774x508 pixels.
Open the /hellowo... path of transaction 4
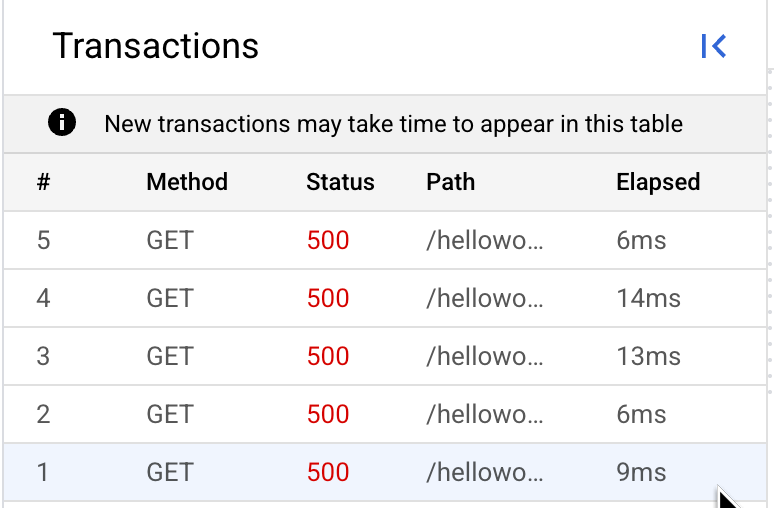(485, 298)
